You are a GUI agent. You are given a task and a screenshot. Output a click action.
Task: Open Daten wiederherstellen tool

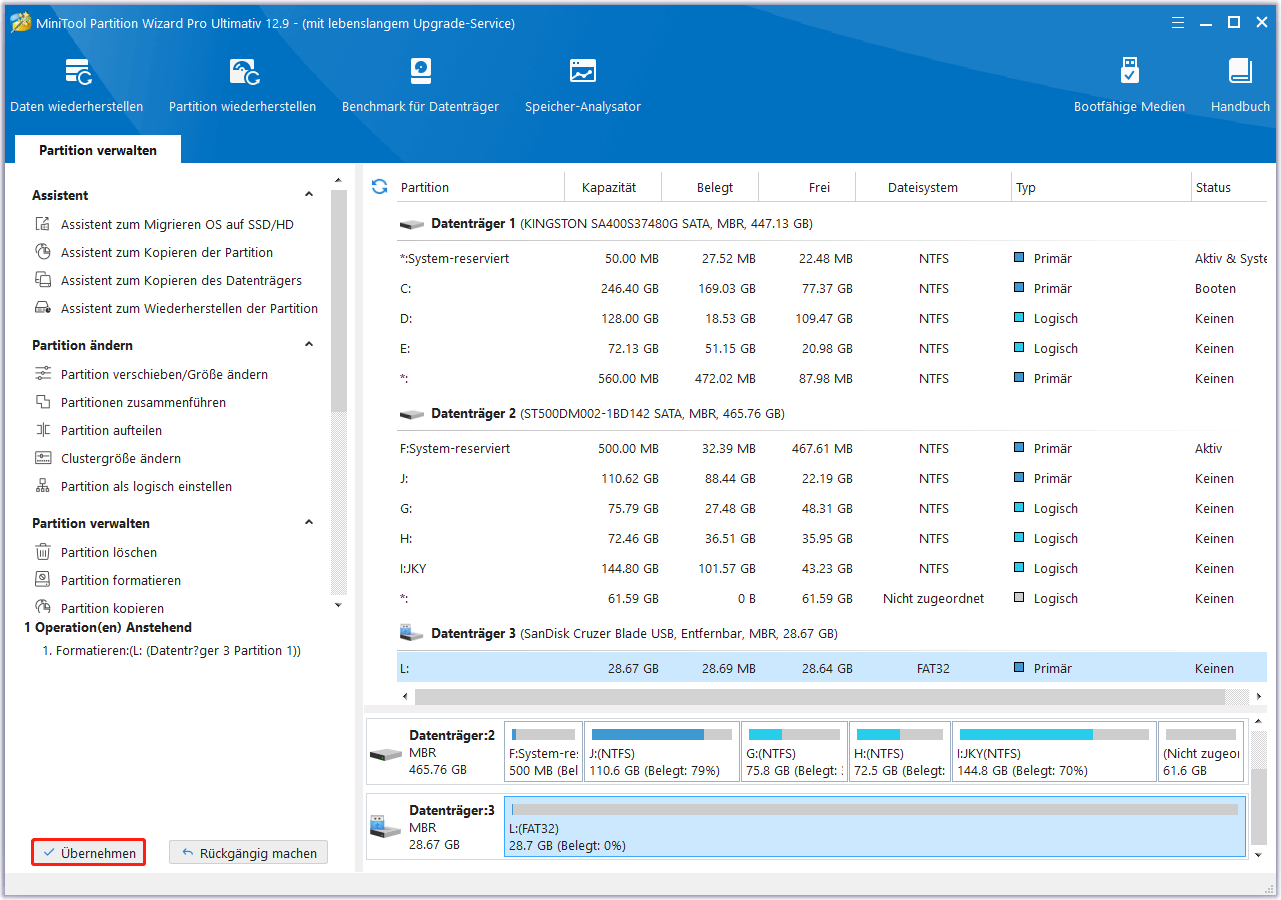(77, 86)
